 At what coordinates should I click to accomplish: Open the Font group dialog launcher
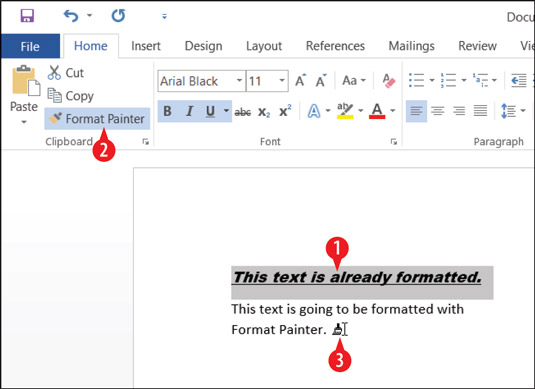[394, 142]
